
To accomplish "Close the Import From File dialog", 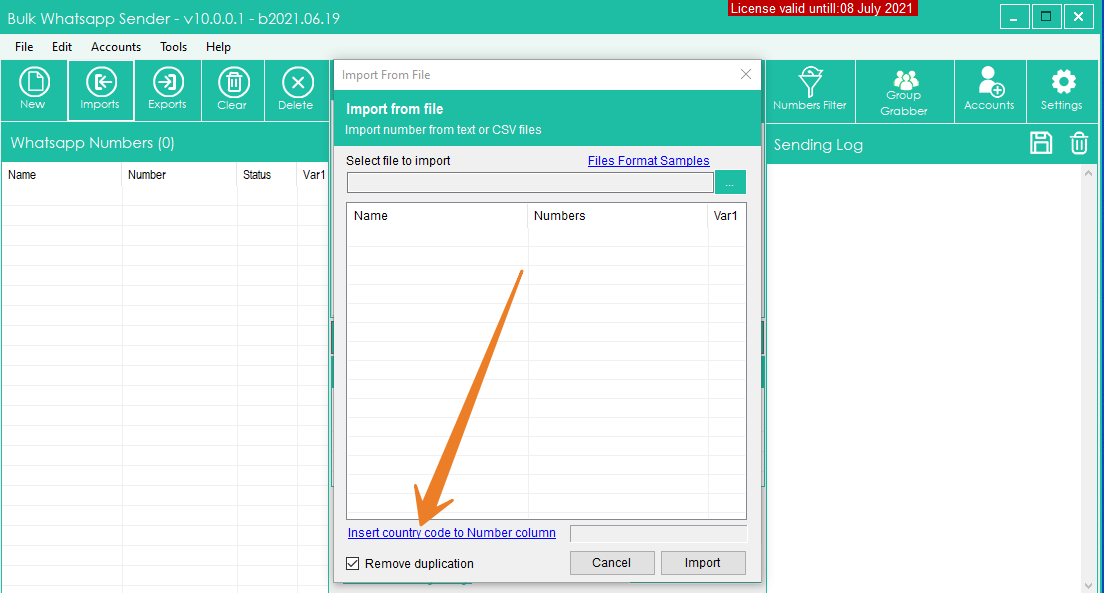I will (x=746, y=74).
